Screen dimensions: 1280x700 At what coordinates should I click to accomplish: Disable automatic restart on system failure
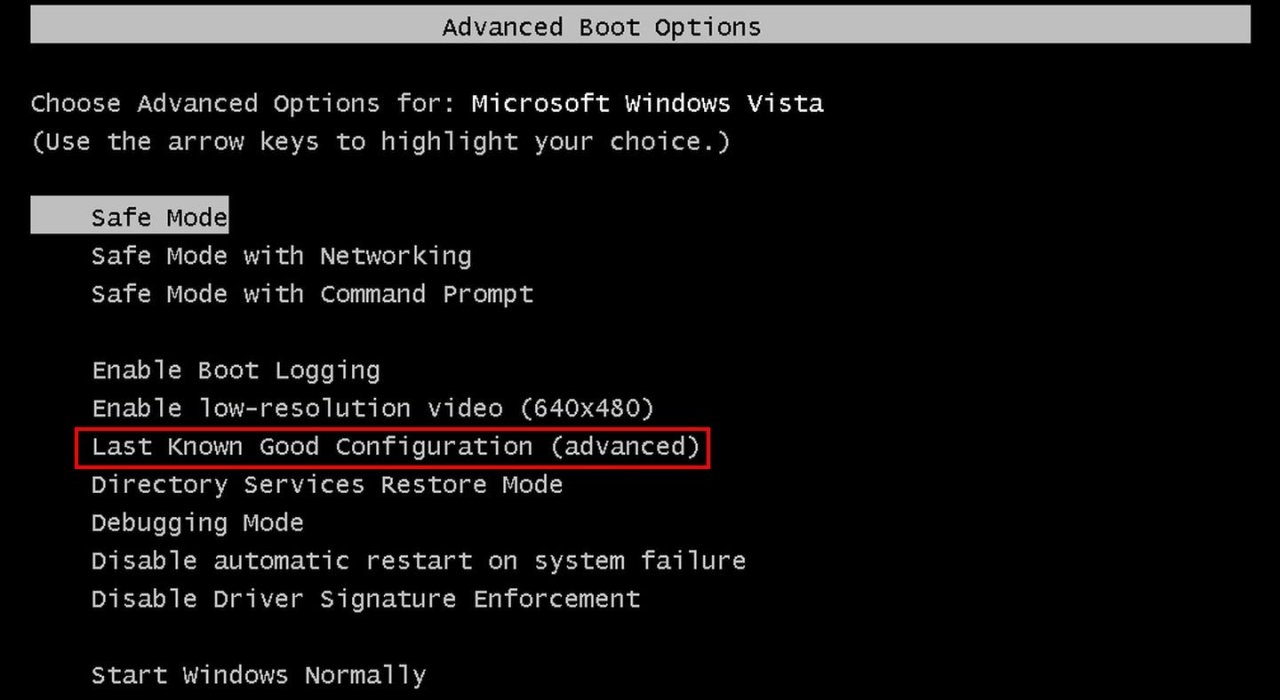(418, 561)
